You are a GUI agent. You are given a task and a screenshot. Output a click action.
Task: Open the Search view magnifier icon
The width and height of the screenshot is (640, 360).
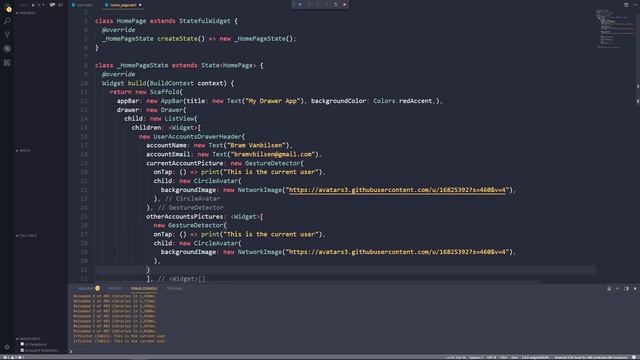(7, 20)
